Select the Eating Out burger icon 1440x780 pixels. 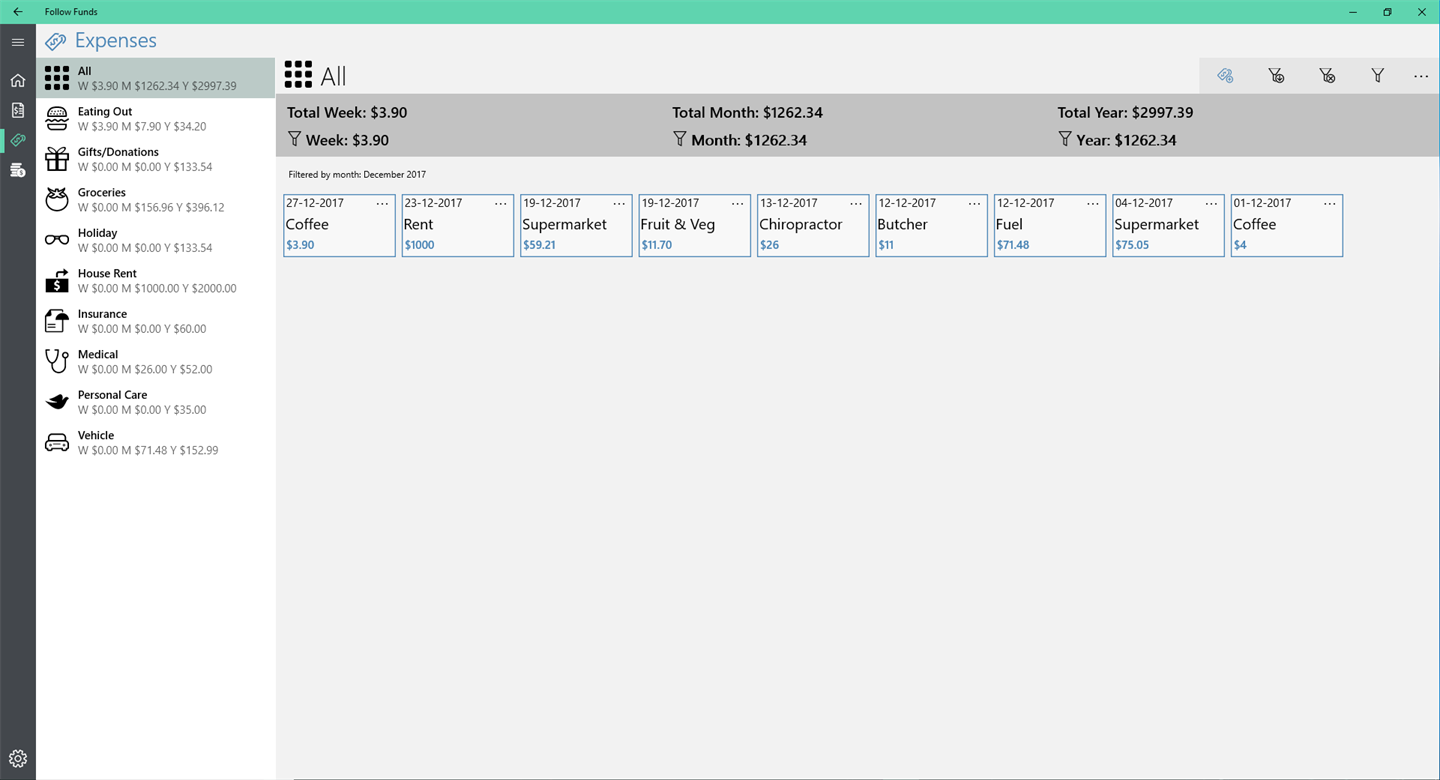57,118
